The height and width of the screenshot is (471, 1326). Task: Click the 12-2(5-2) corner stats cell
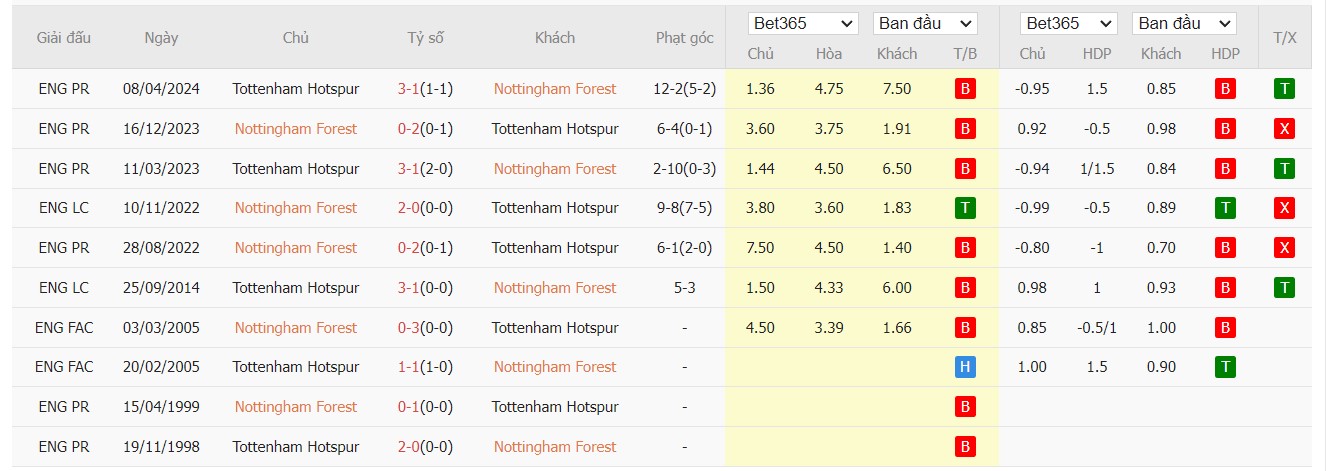(x=685, y=89)
